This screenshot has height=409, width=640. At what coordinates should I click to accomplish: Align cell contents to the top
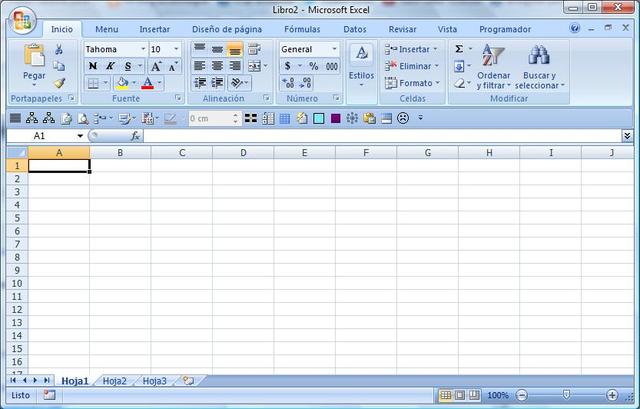tap(200, 49)
